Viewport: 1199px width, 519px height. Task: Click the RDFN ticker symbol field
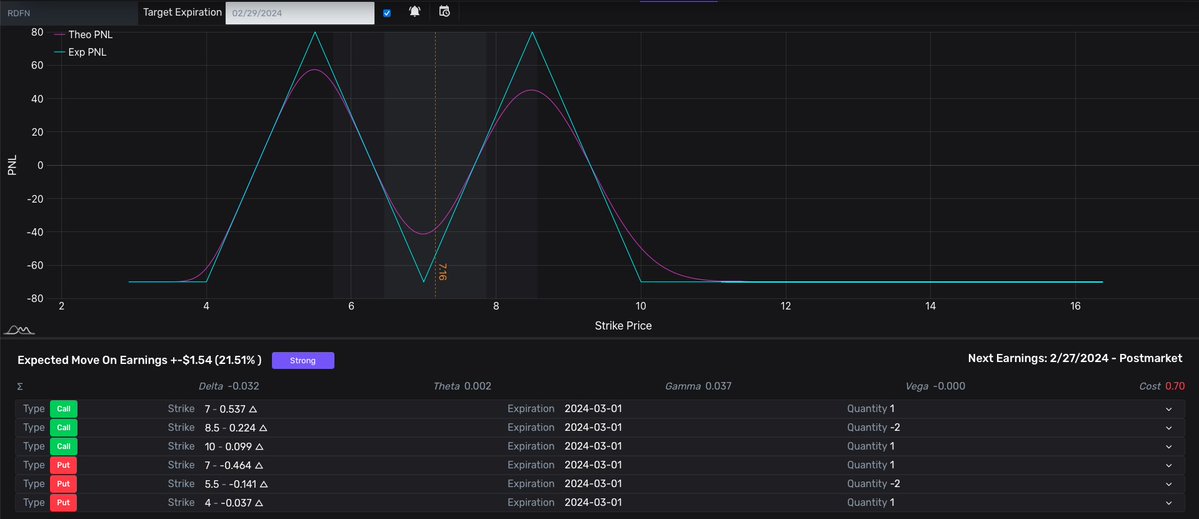[69, 13]
